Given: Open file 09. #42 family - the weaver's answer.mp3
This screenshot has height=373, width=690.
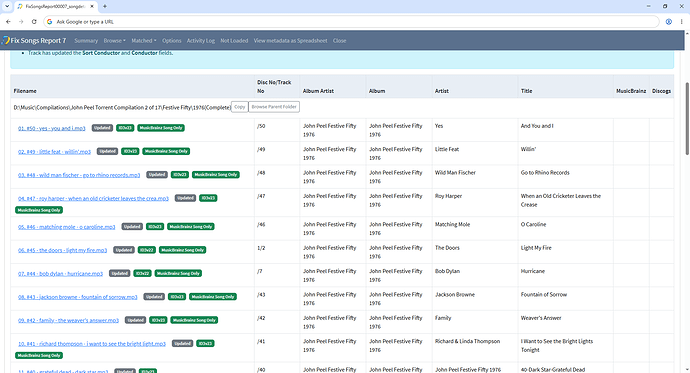Looking at the screenshot, I should [68, 320].
